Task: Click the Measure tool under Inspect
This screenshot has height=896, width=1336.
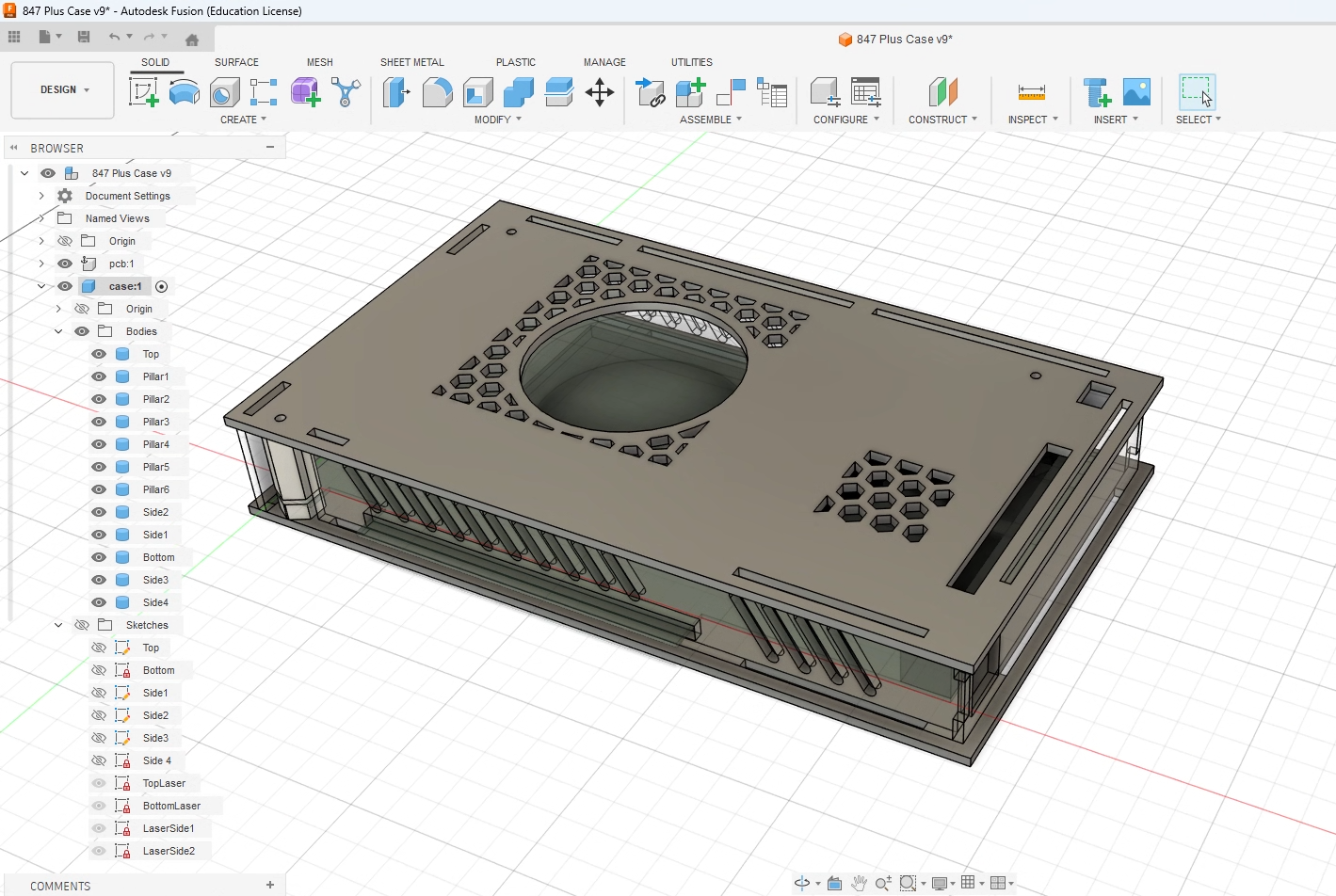Action: coord(1032,92)
